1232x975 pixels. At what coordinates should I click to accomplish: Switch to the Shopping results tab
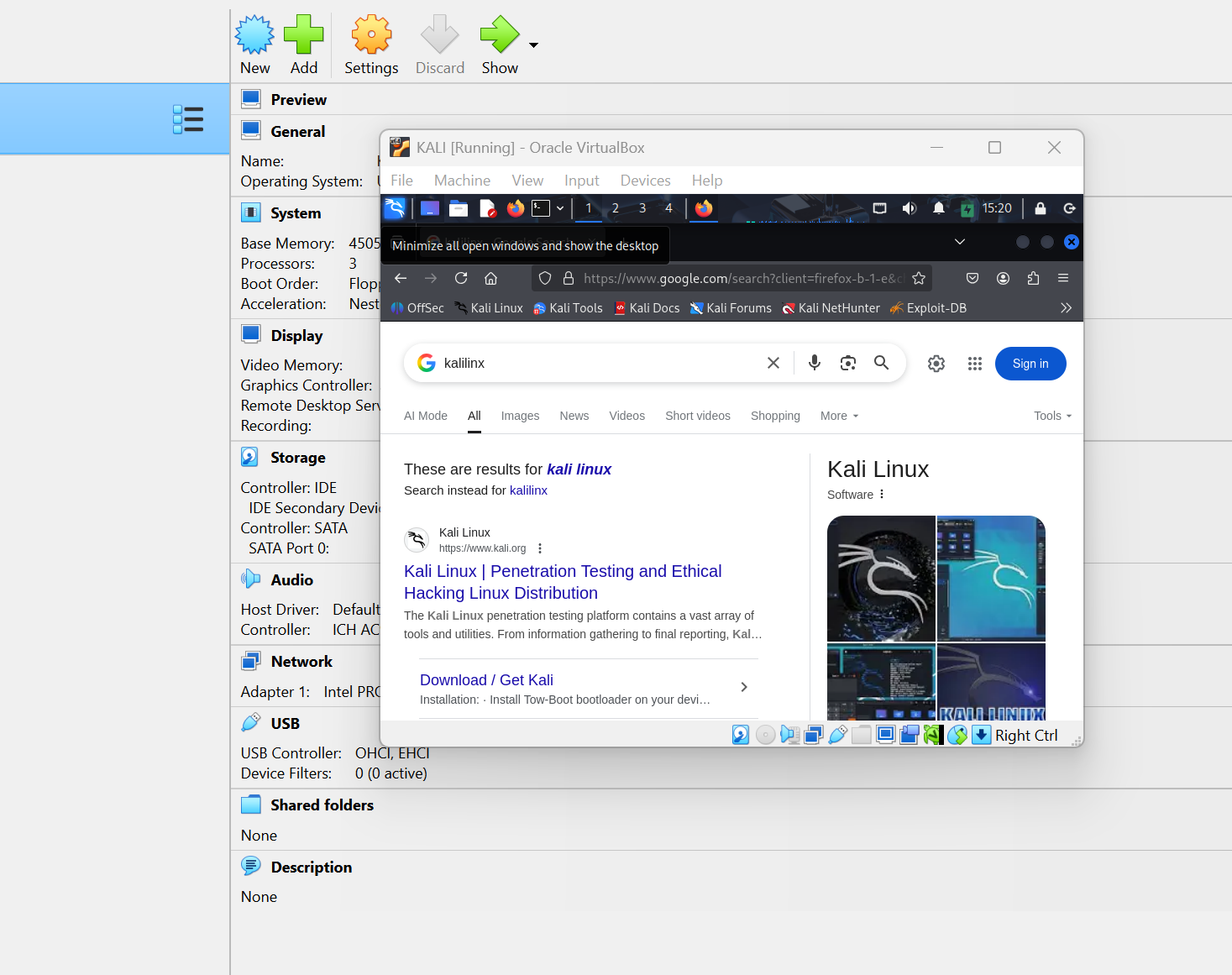pos(775,416)
